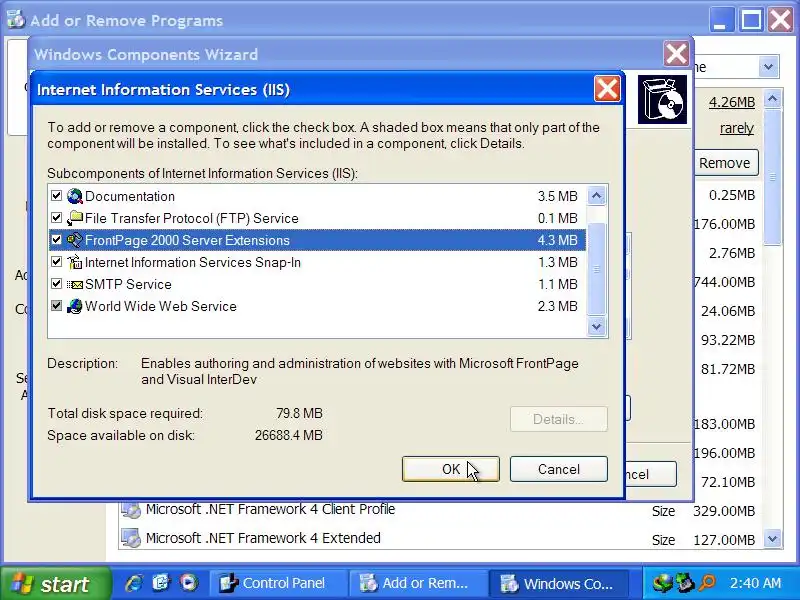This screenshot has width=800, height=600.
Task: Click the 2:40 AM taskbar clock
Action: pyautogui.click(x=755, y=583)
